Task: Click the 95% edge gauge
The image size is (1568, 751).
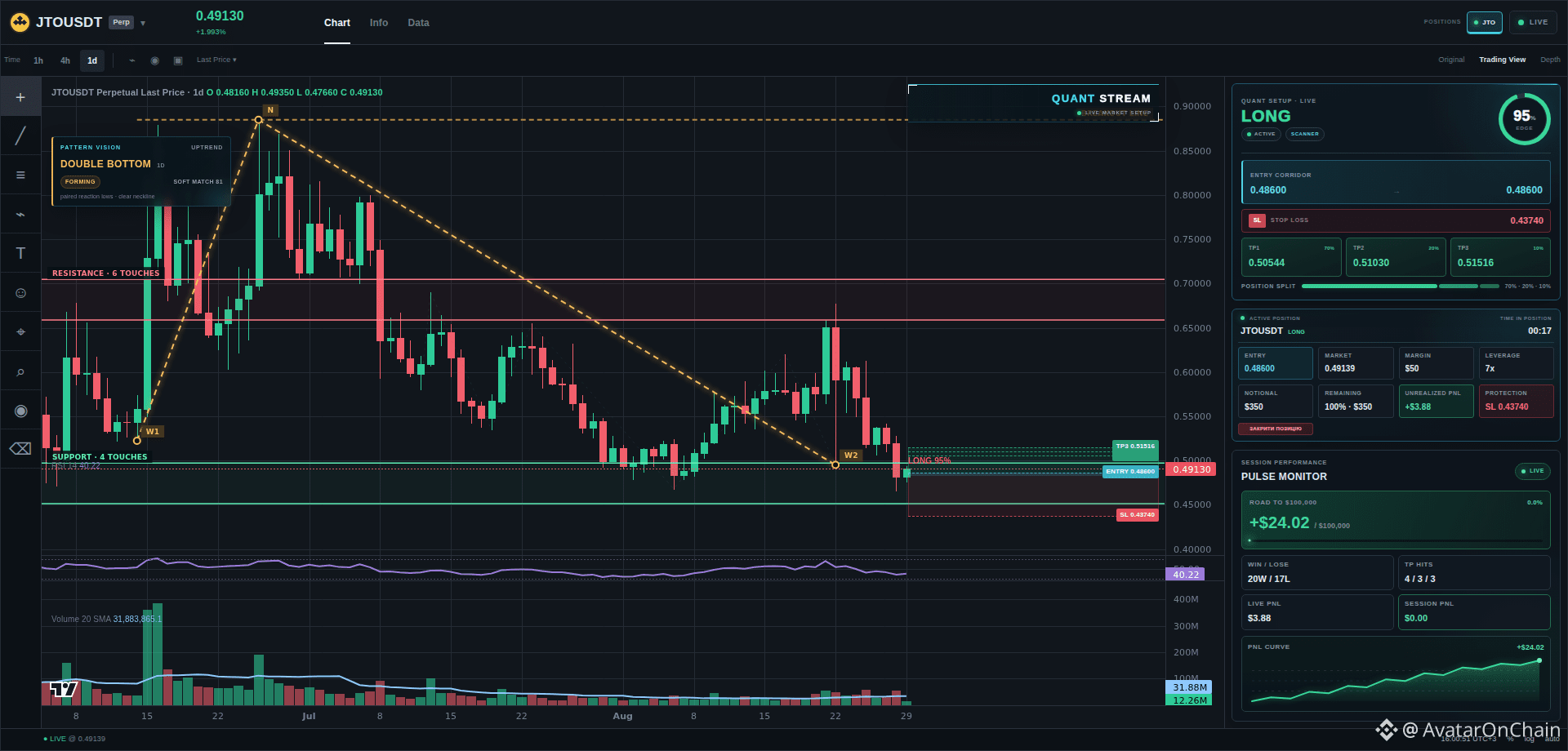Action: pyautogui.click(x=1524, y=118)
